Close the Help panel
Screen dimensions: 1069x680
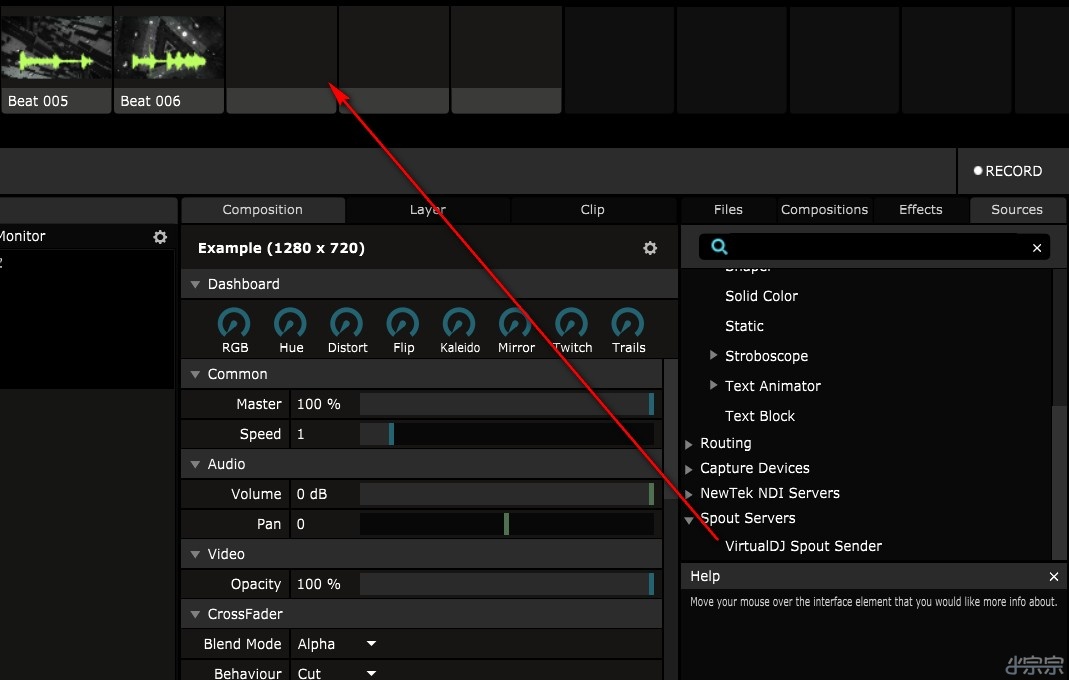(1054, 577)
